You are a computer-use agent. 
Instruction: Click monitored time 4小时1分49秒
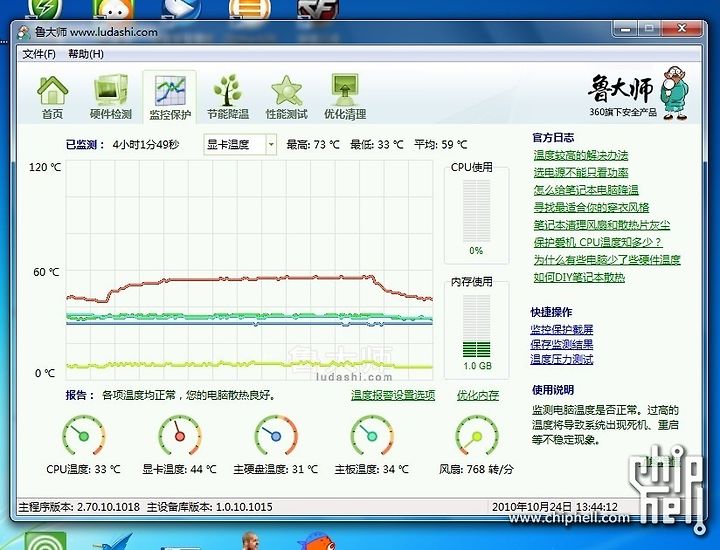pos(146,145)
